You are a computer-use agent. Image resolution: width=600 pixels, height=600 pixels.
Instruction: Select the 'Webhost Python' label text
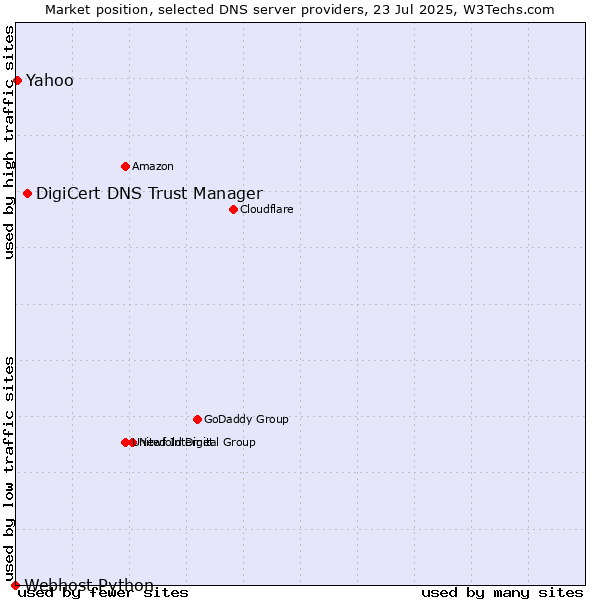[89, 585]
